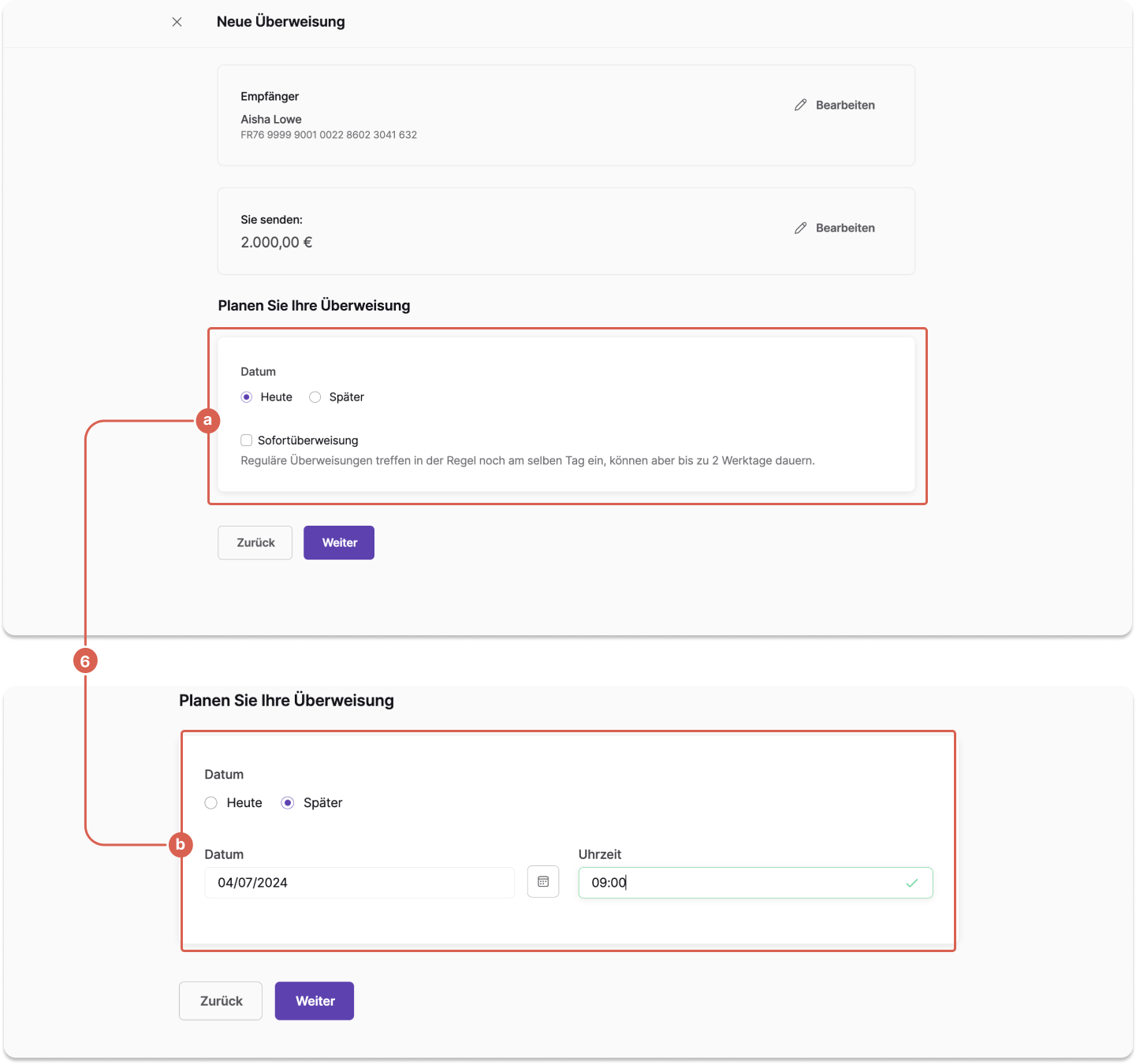Click lower Zurück button
Screen dimensions: 1136x1064
pos(221,1001)
